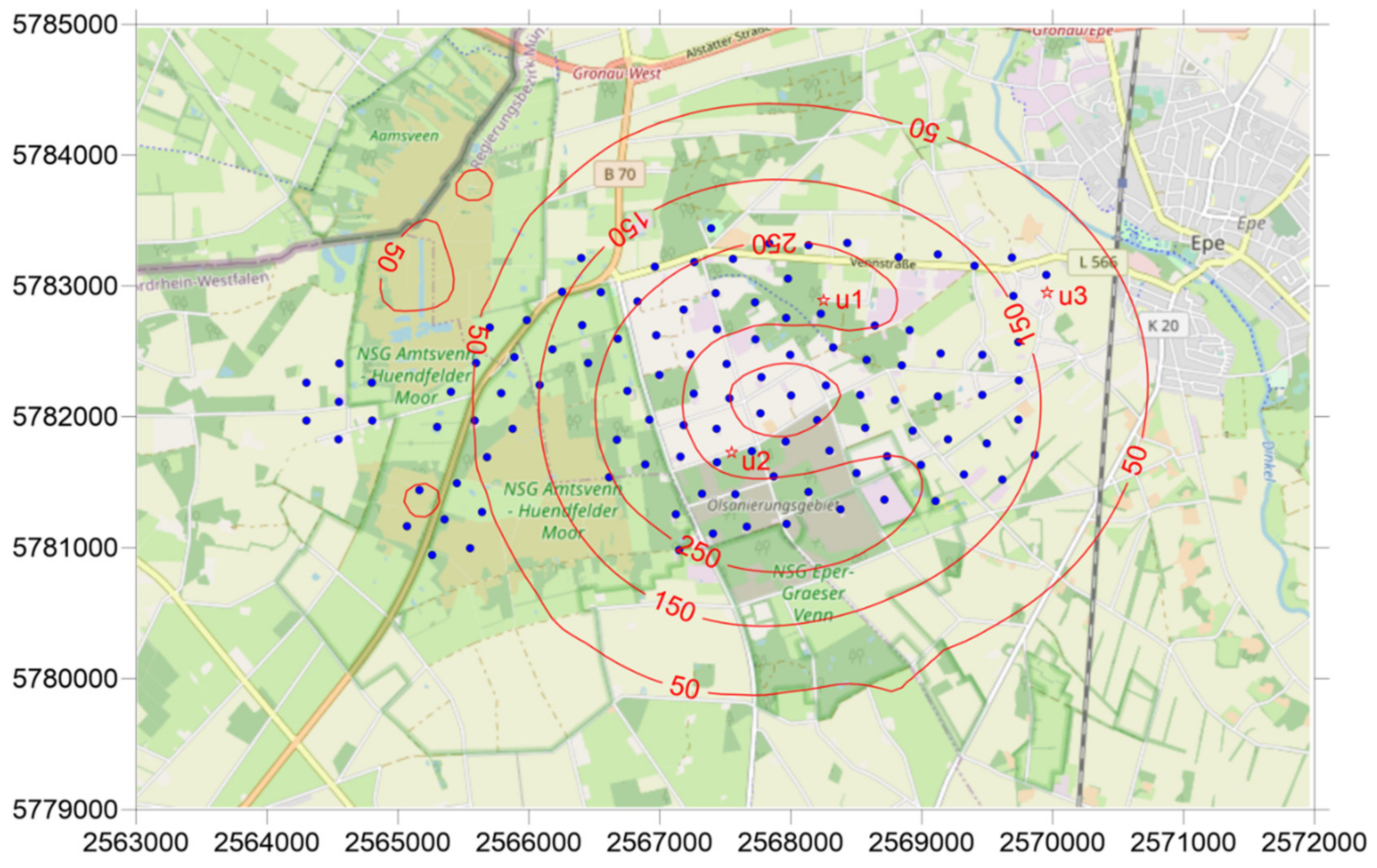This screenshot has width=1377, height=868.
Task: Select the L 566 road shield
Action: pyautogui.click(x=1097, y=262)
